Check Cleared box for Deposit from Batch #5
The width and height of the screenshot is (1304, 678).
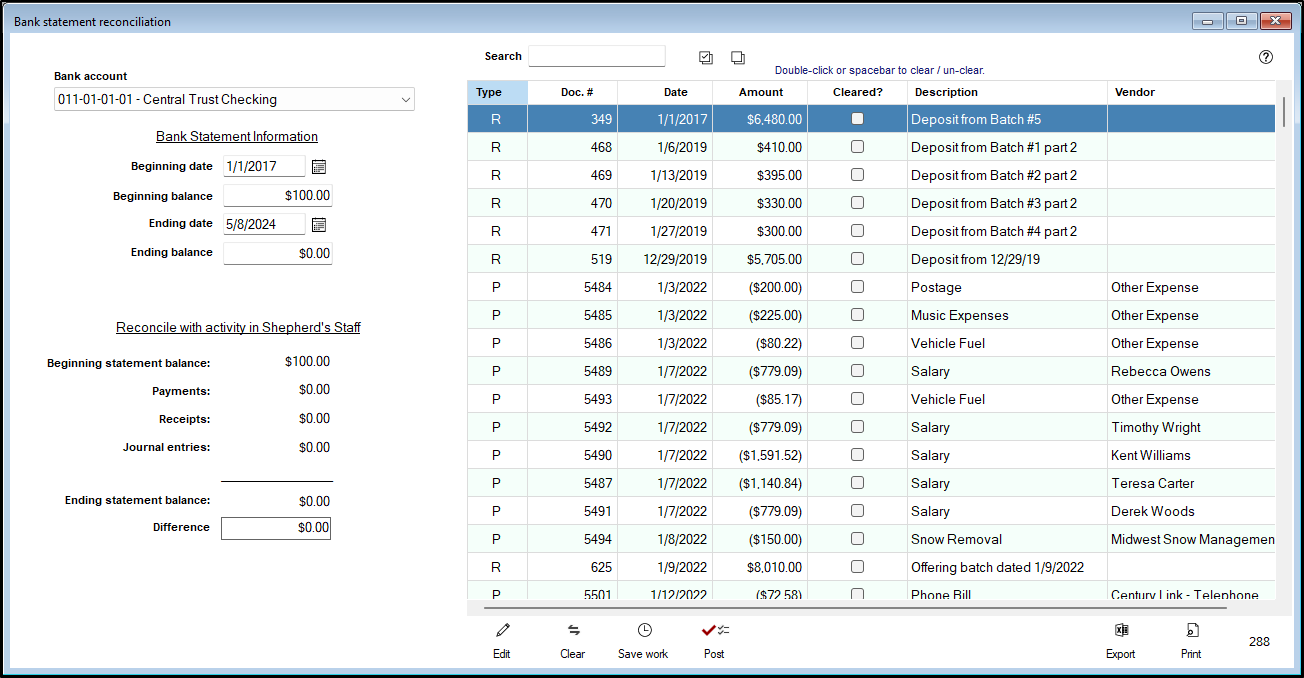point(857,119)
